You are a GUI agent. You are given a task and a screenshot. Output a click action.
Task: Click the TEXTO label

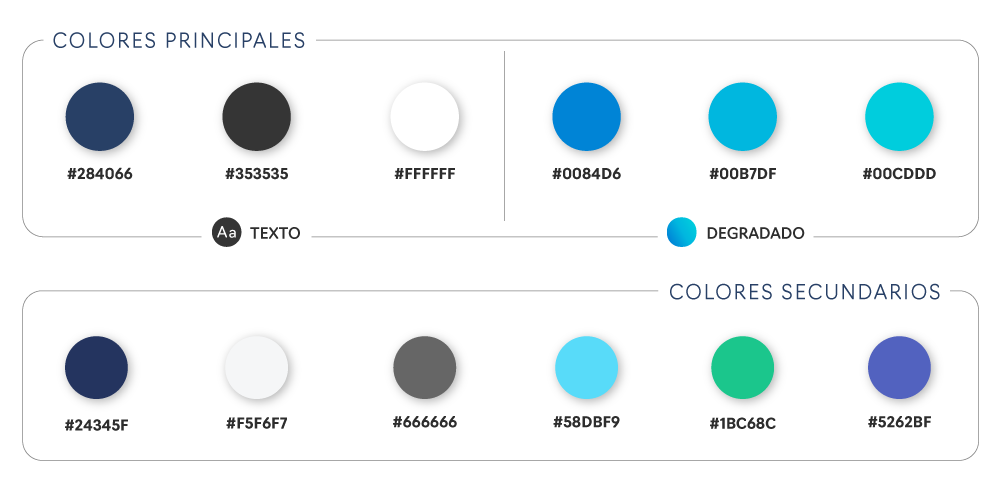tap(276, 234)
